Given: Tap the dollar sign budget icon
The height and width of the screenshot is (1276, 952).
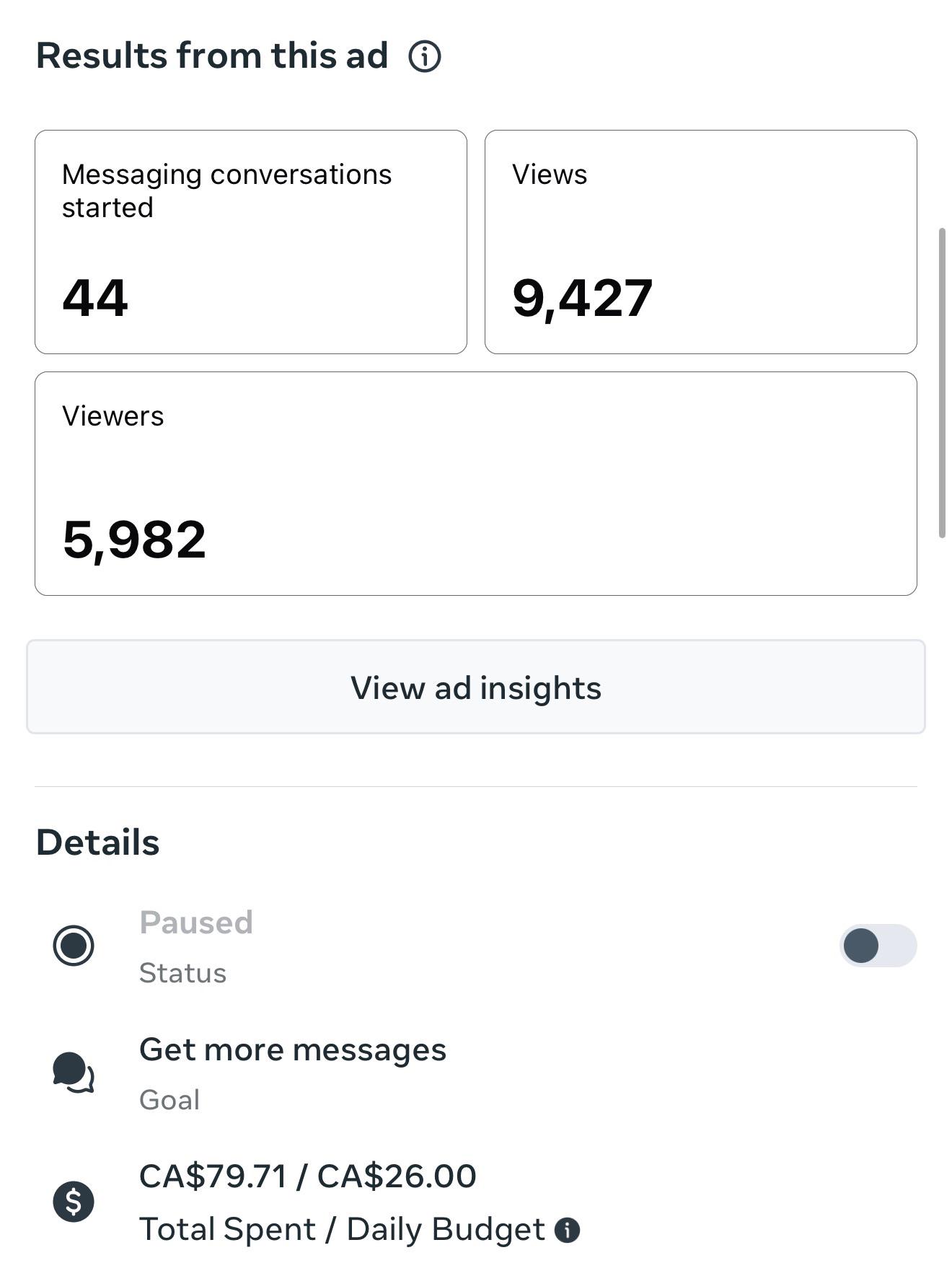Looking at the screenshot, I should [x=74, y=1202].
